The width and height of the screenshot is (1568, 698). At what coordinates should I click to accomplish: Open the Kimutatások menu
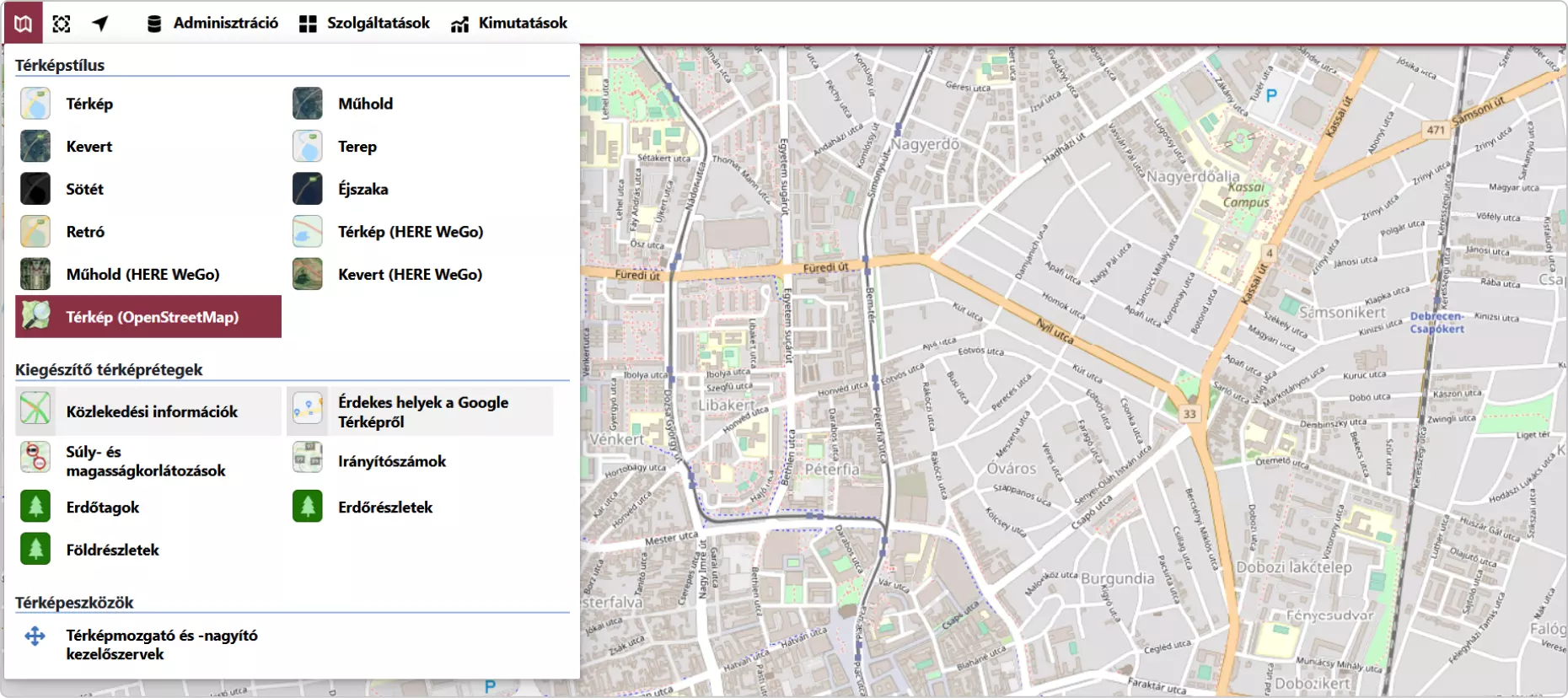(x=509, y=23)
